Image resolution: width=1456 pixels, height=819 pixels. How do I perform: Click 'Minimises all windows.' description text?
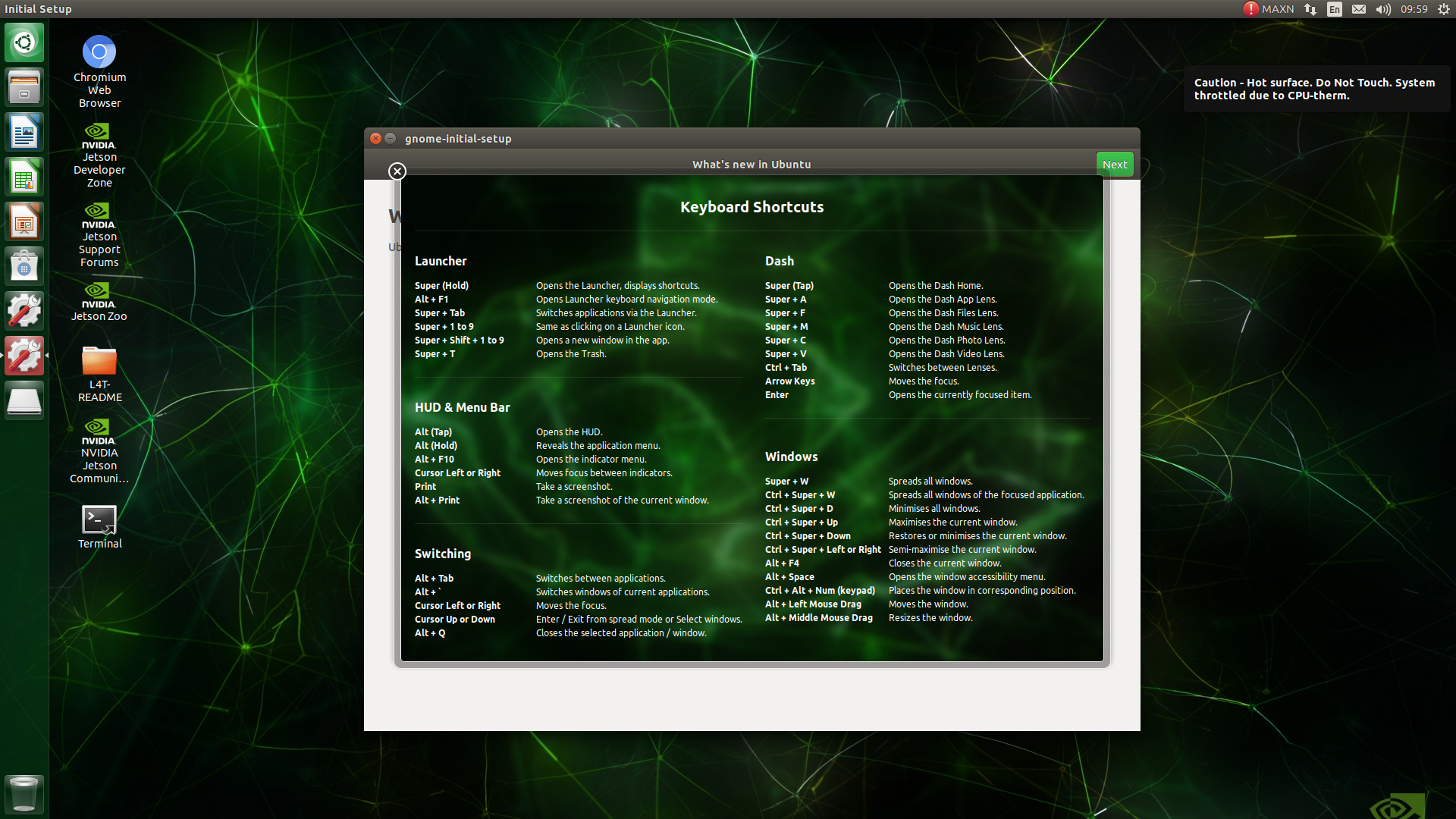point(934,509)
